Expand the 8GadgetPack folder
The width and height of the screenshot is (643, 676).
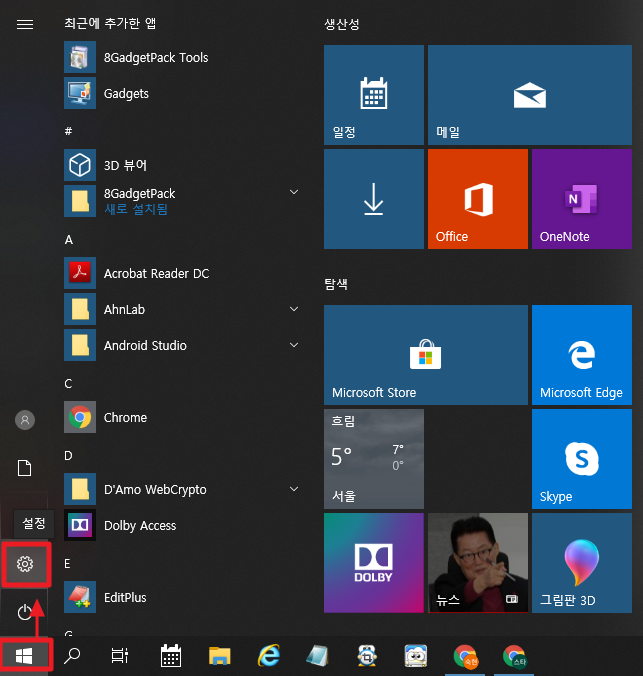pos(181,201)
